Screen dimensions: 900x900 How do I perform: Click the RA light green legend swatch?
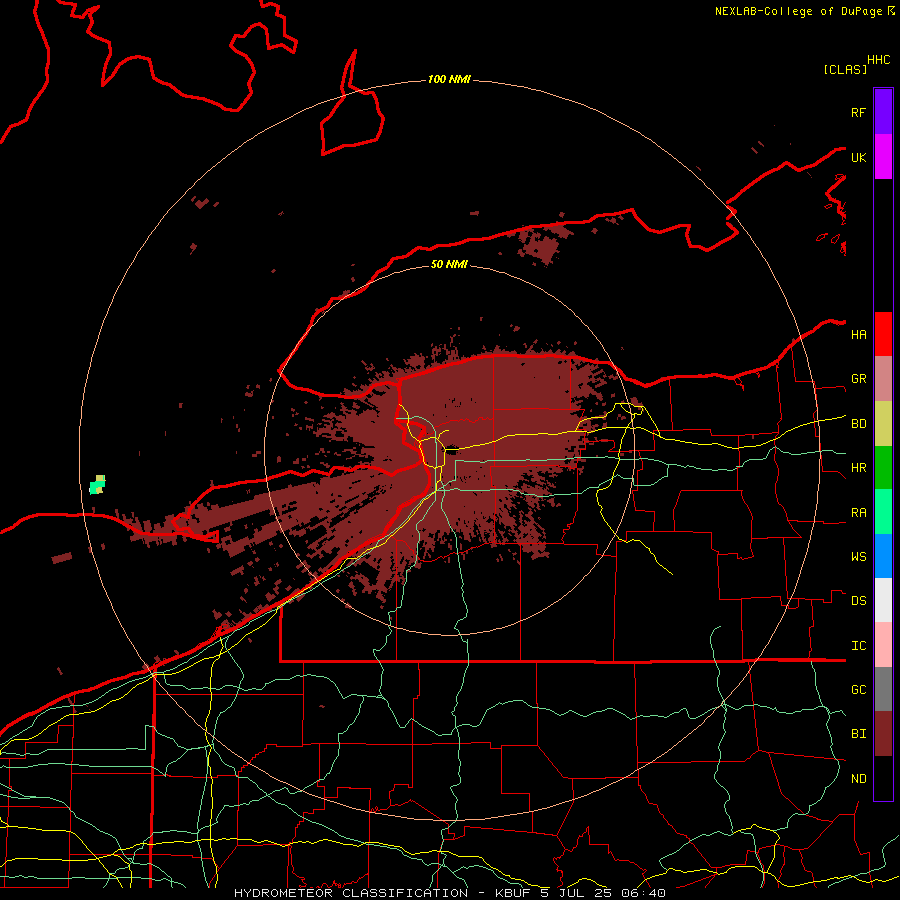(x=883, y=512)
